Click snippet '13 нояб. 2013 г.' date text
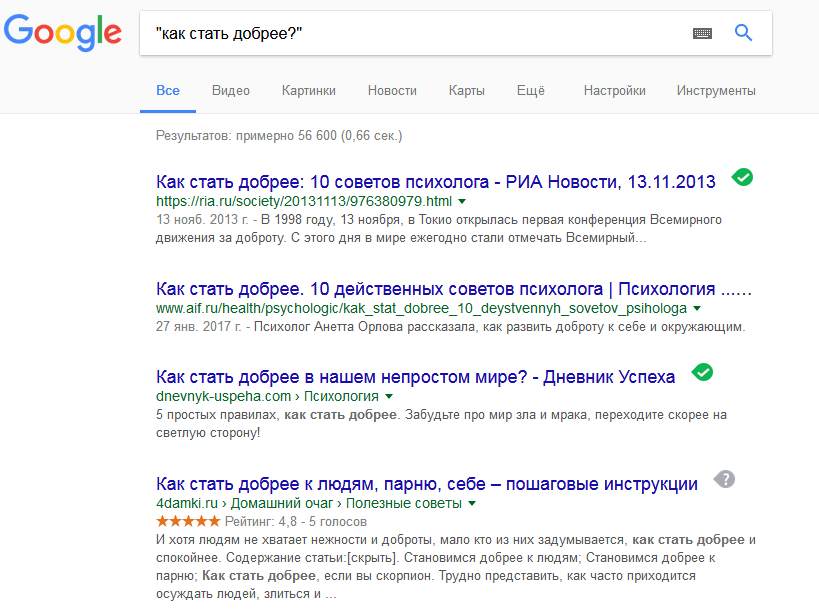The height and width of the screenshot is (614, 819). coord(203,219)
